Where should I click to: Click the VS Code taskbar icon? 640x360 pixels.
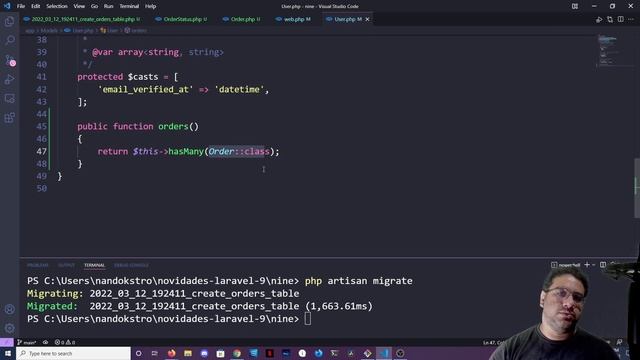coord(384,353)
